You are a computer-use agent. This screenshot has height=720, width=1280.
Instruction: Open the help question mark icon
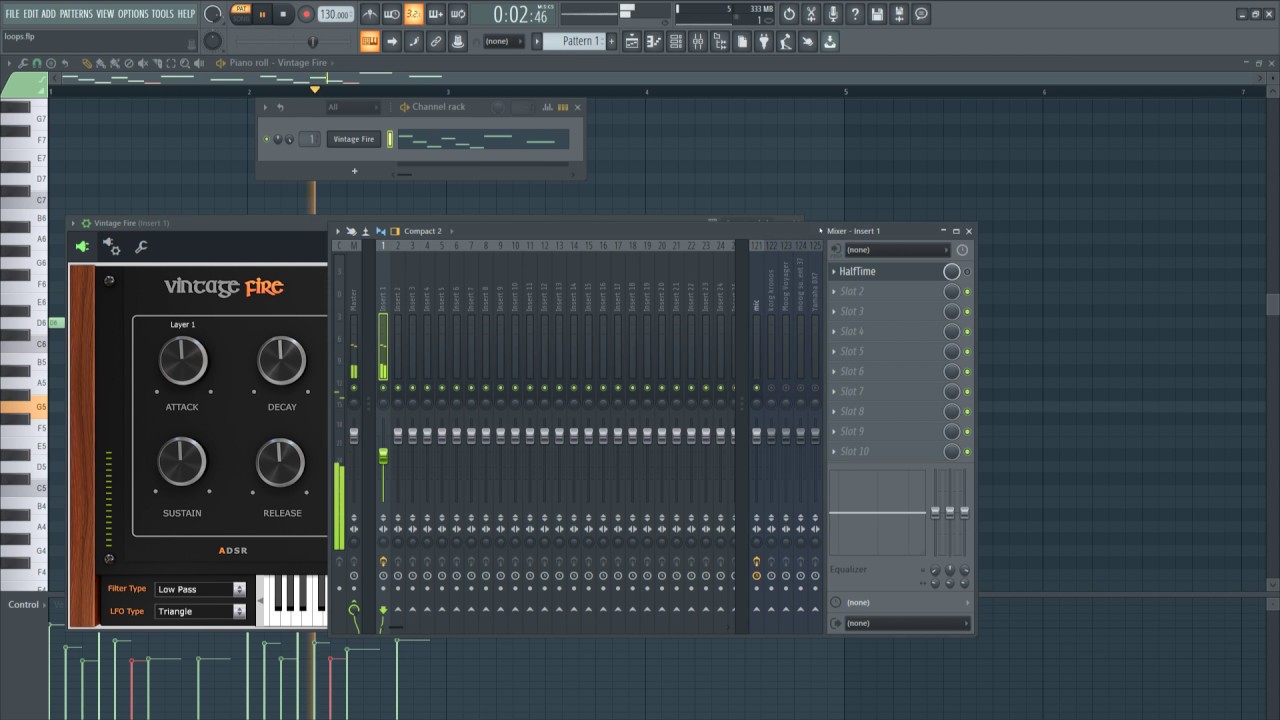tap(855, 14)
